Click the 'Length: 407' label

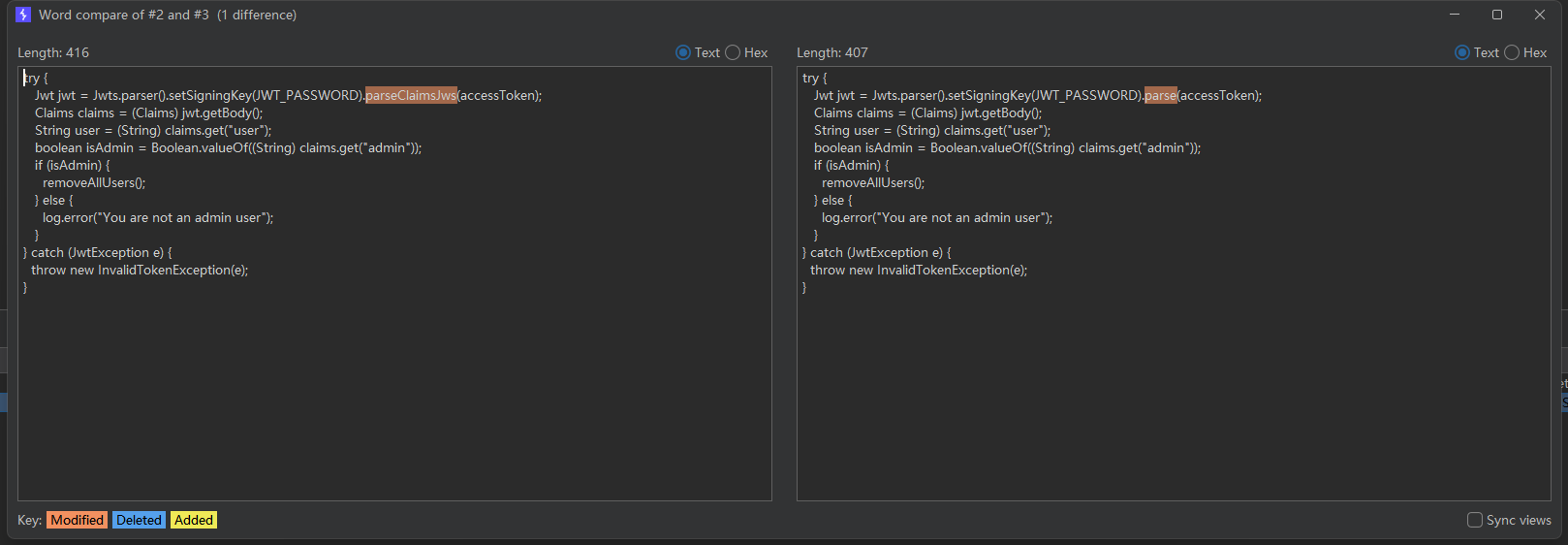(832, 52)
